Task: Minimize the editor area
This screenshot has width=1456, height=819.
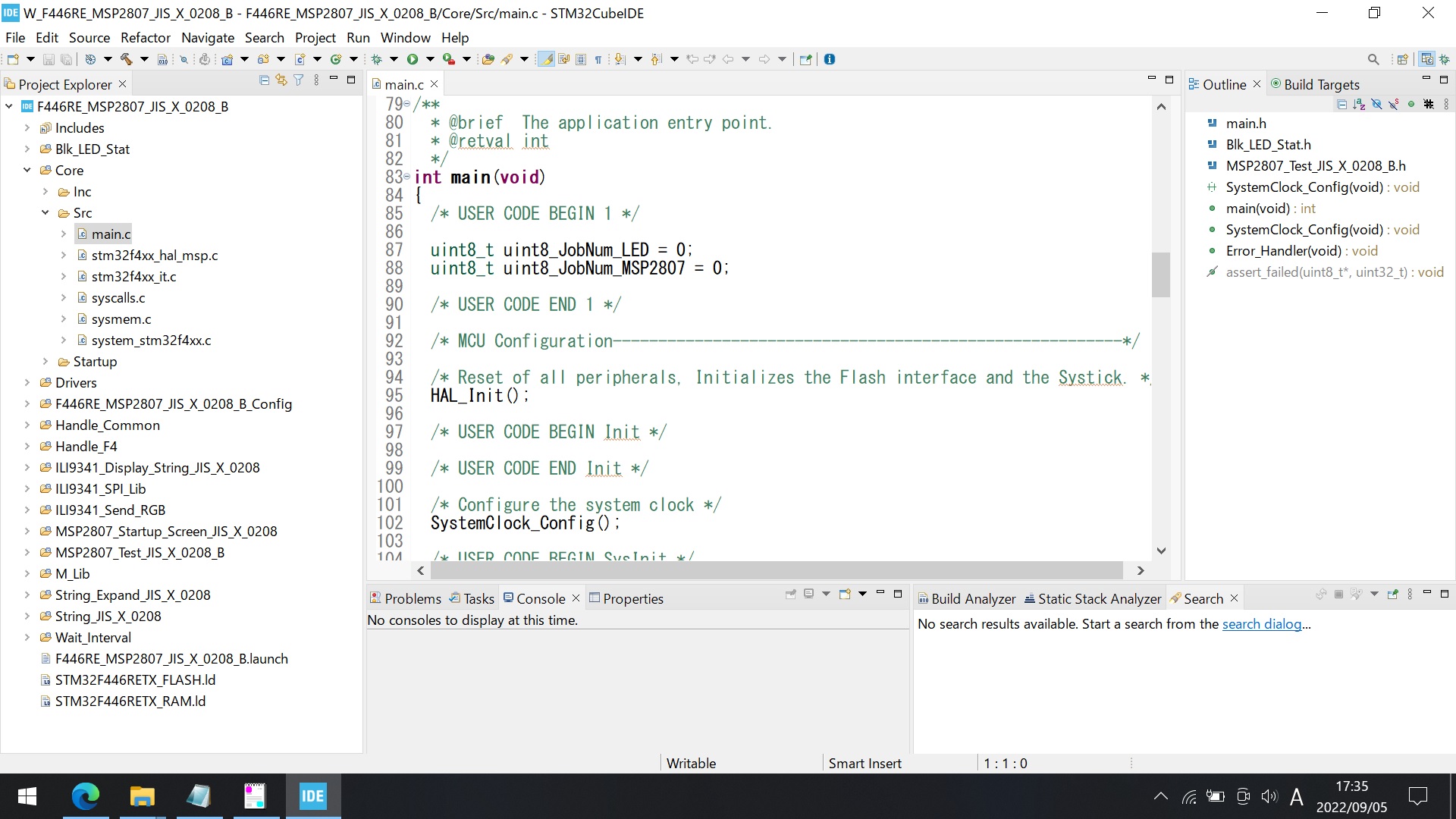Action: (x=1151, y=79)
